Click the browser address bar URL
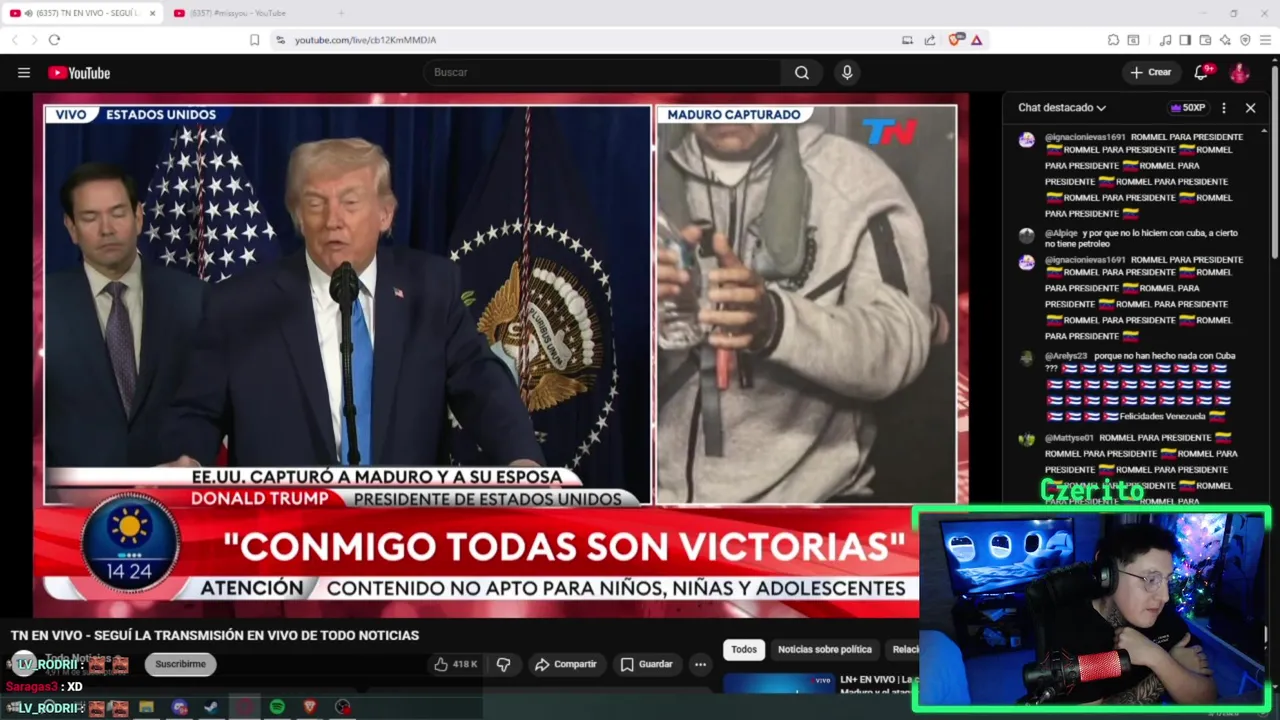The width and height of the screenshot is (1280, 720). coord(365,40)
